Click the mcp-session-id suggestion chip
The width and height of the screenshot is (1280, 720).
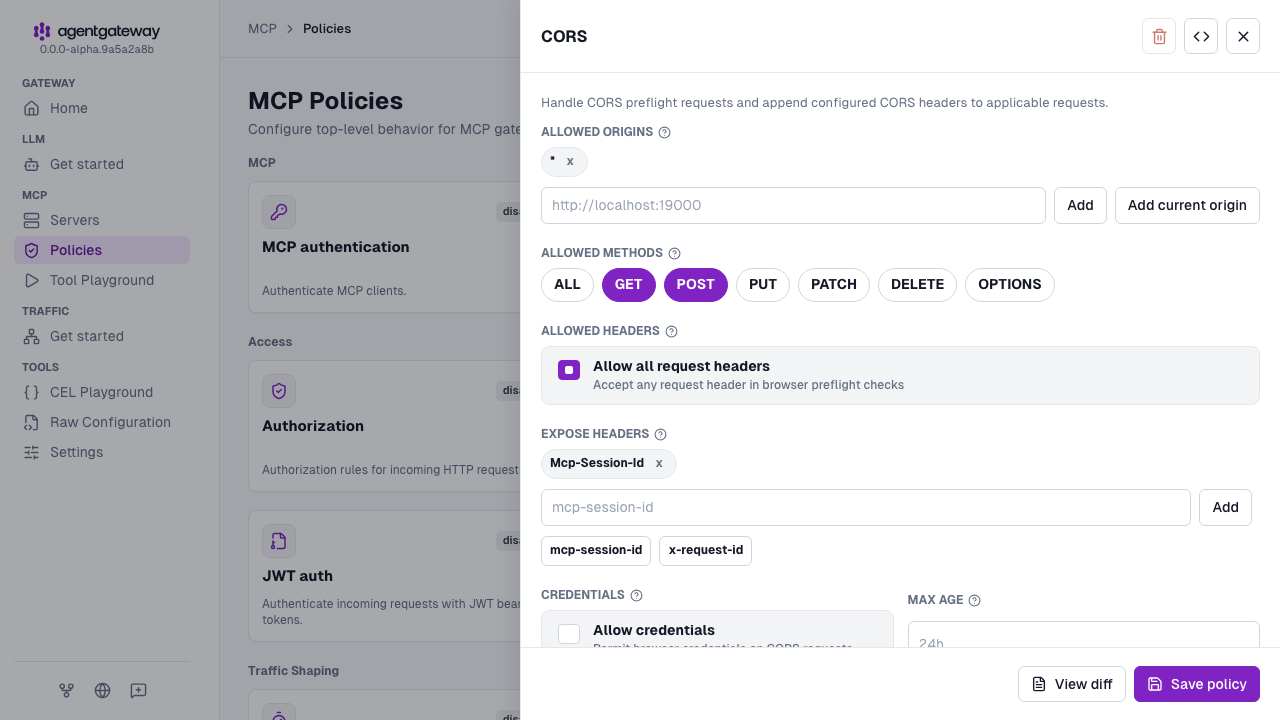(596, 550)
